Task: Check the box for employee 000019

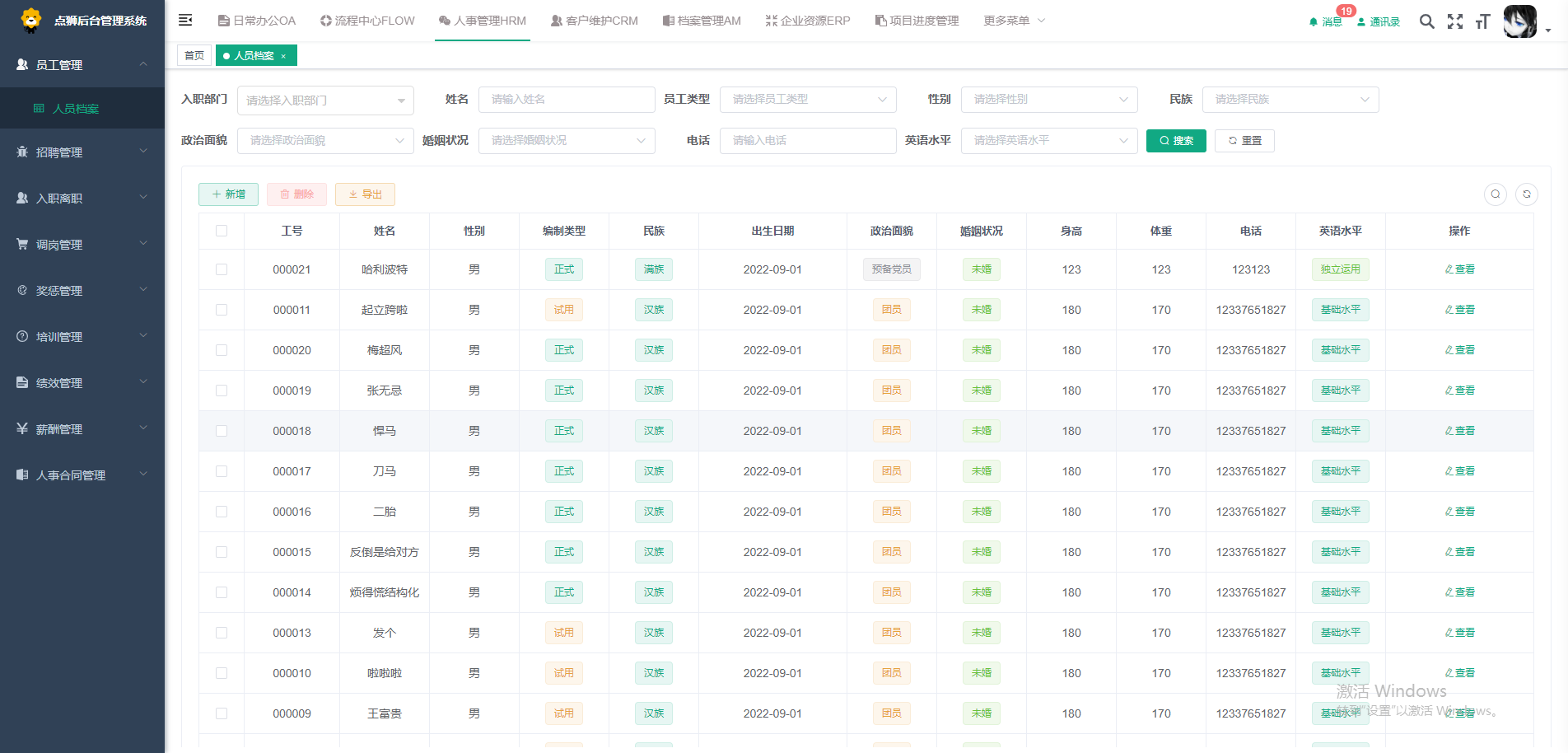Action: [x=222, y=391]
